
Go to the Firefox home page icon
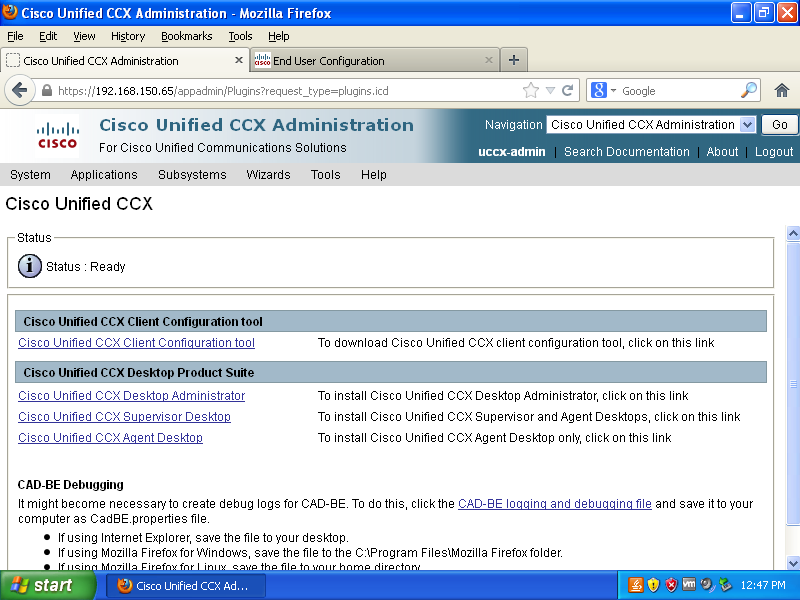(x=782, y=91)
